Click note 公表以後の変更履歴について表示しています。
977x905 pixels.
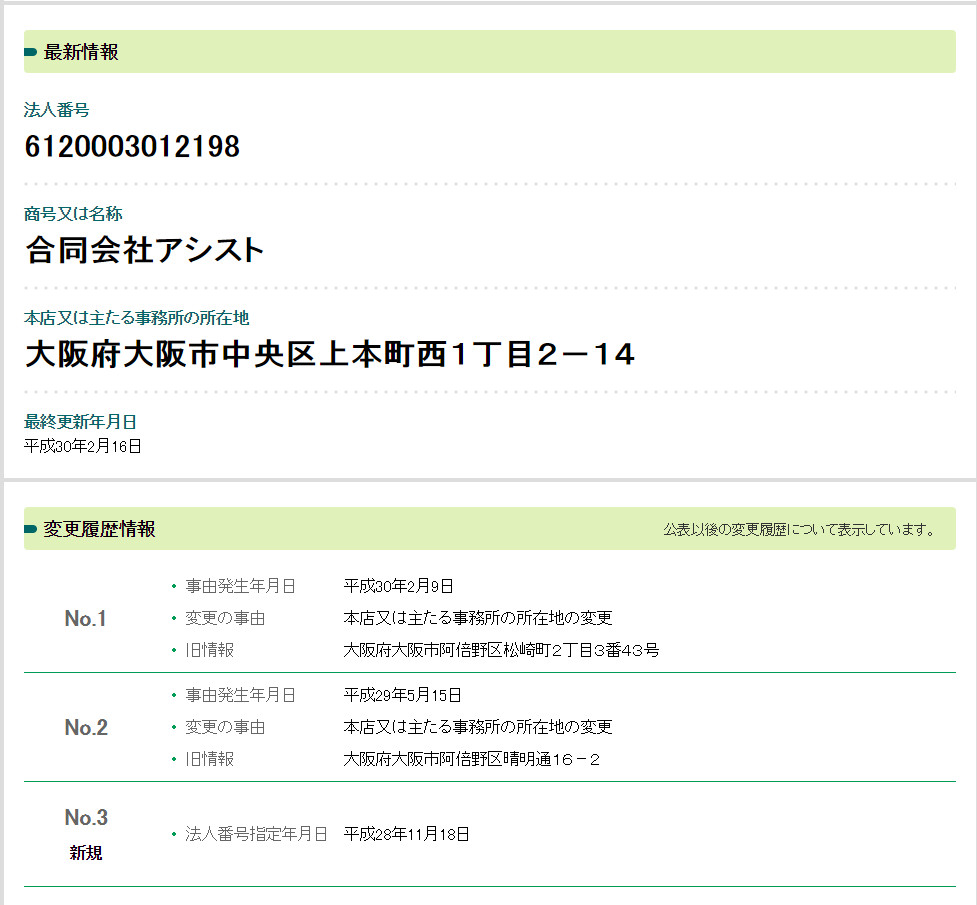point(799,530)
